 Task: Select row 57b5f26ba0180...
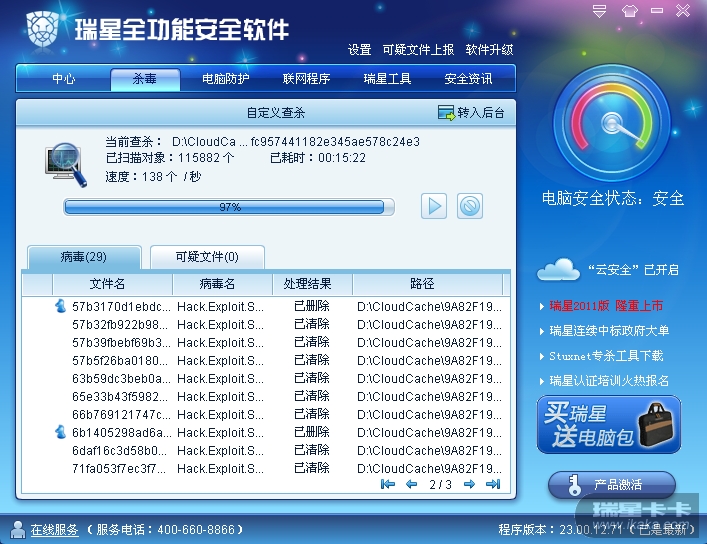[x=266, y=360]
